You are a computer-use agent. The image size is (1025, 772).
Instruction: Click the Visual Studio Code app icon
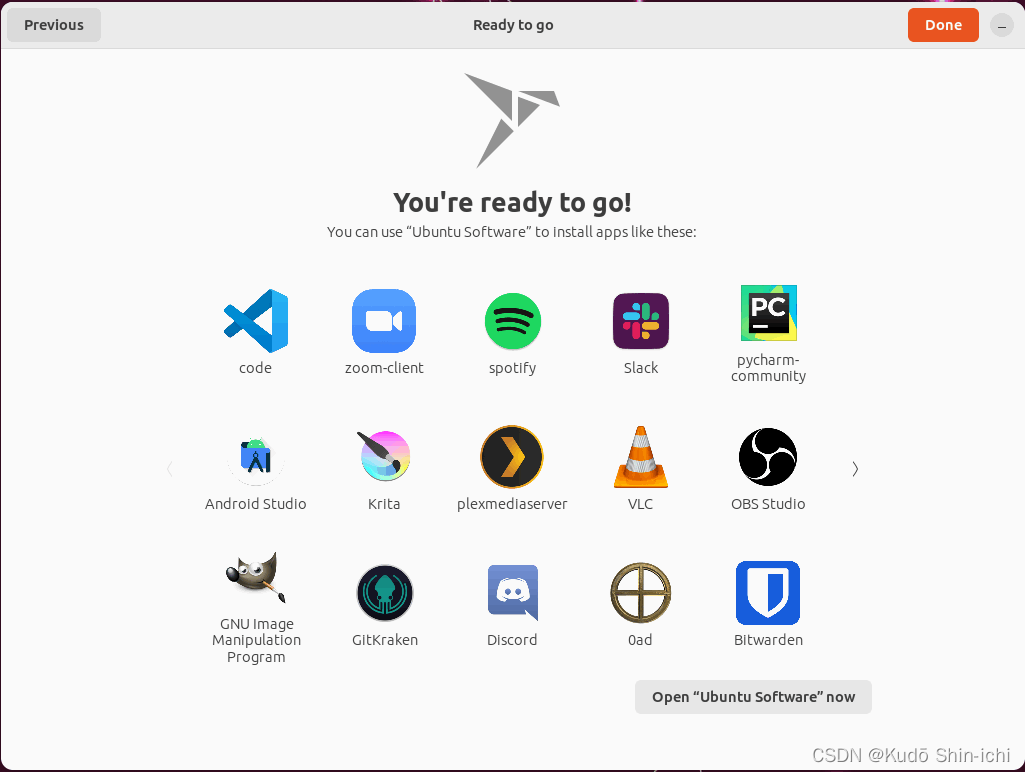click(256, 321)
